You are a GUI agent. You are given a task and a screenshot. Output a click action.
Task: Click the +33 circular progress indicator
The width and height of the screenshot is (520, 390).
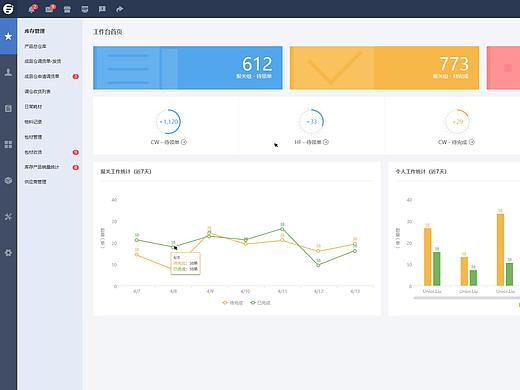[311, 122]
